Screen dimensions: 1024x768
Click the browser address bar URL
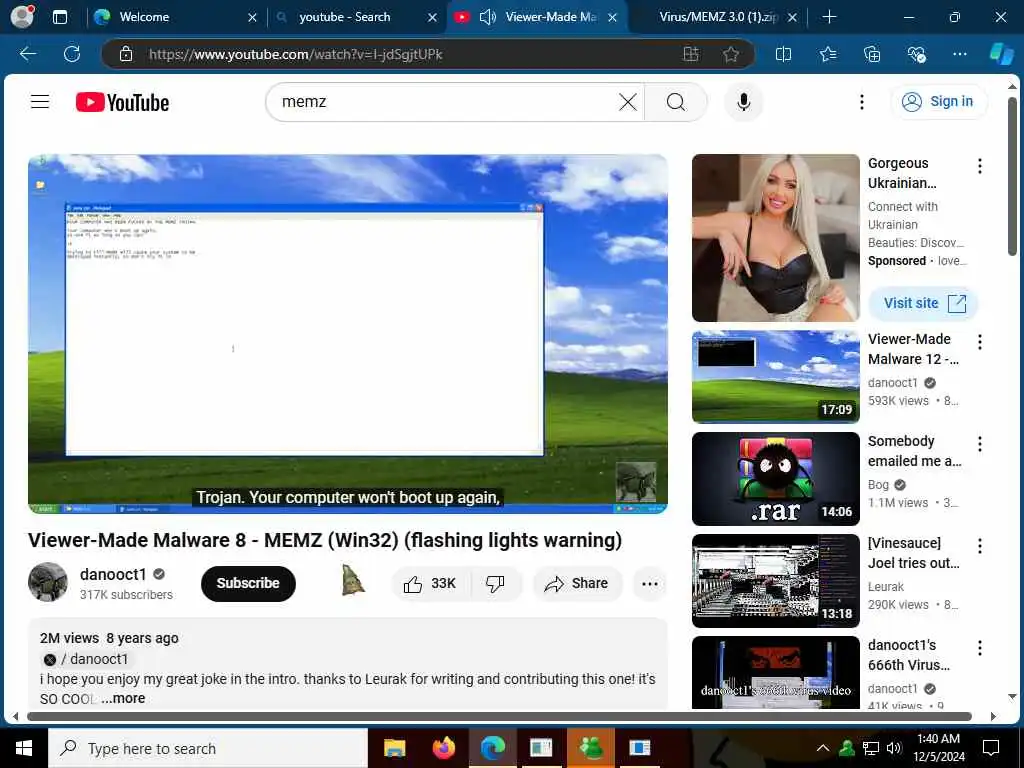[x=295, y=54]
